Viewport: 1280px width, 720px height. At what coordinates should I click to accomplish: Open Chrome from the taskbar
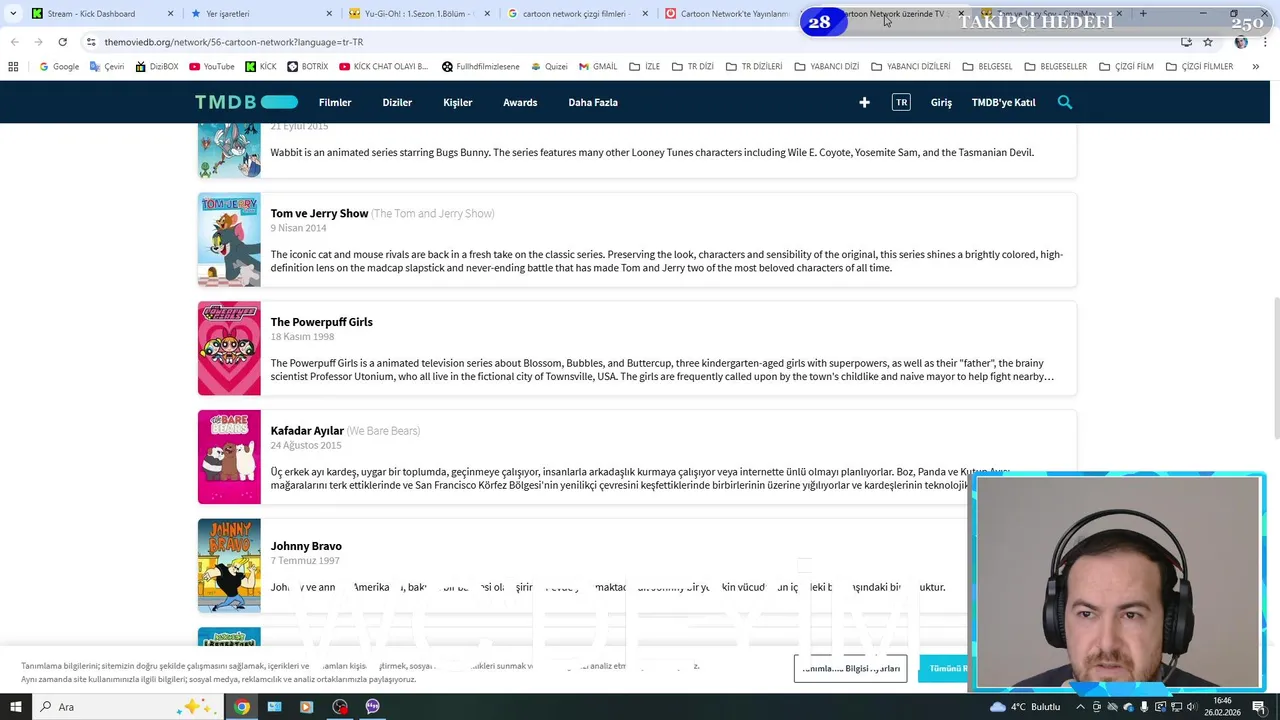(241, 706)
